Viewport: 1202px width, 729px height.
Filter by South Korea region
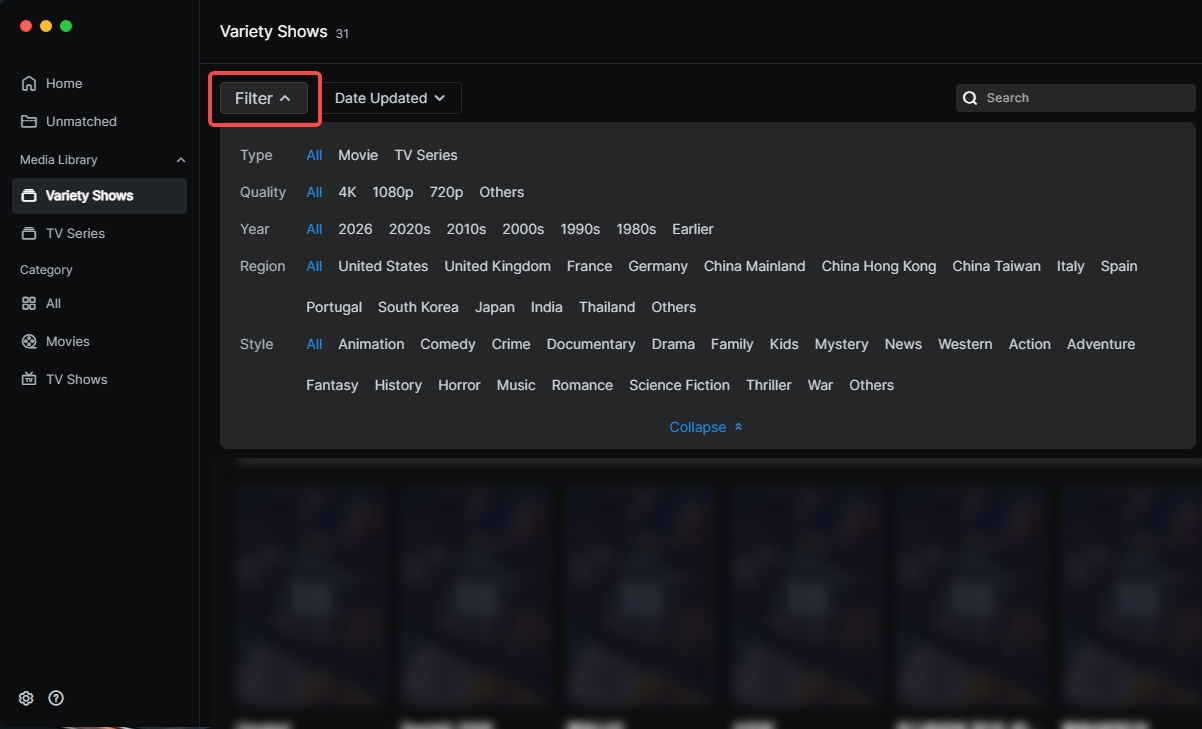(x=418, y=307)
